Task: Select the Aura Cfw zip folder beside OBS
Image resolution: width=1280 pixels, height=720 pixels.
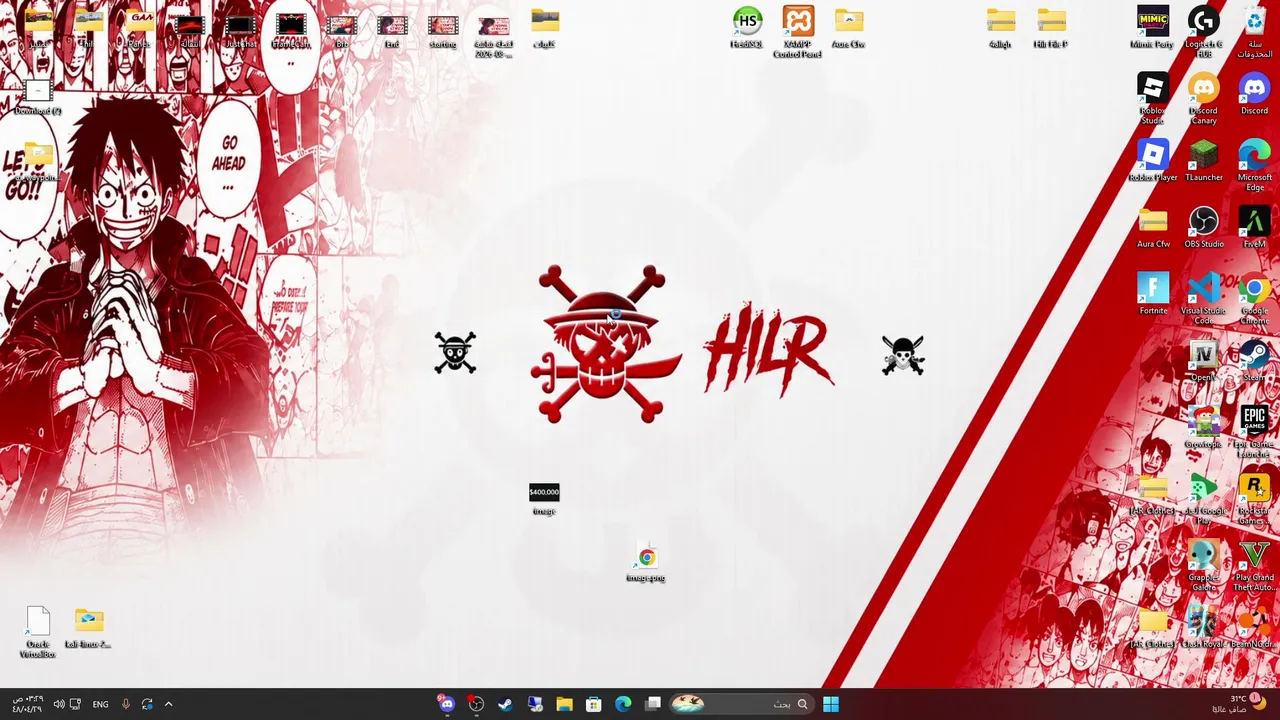Action: tap(1152, 227)
